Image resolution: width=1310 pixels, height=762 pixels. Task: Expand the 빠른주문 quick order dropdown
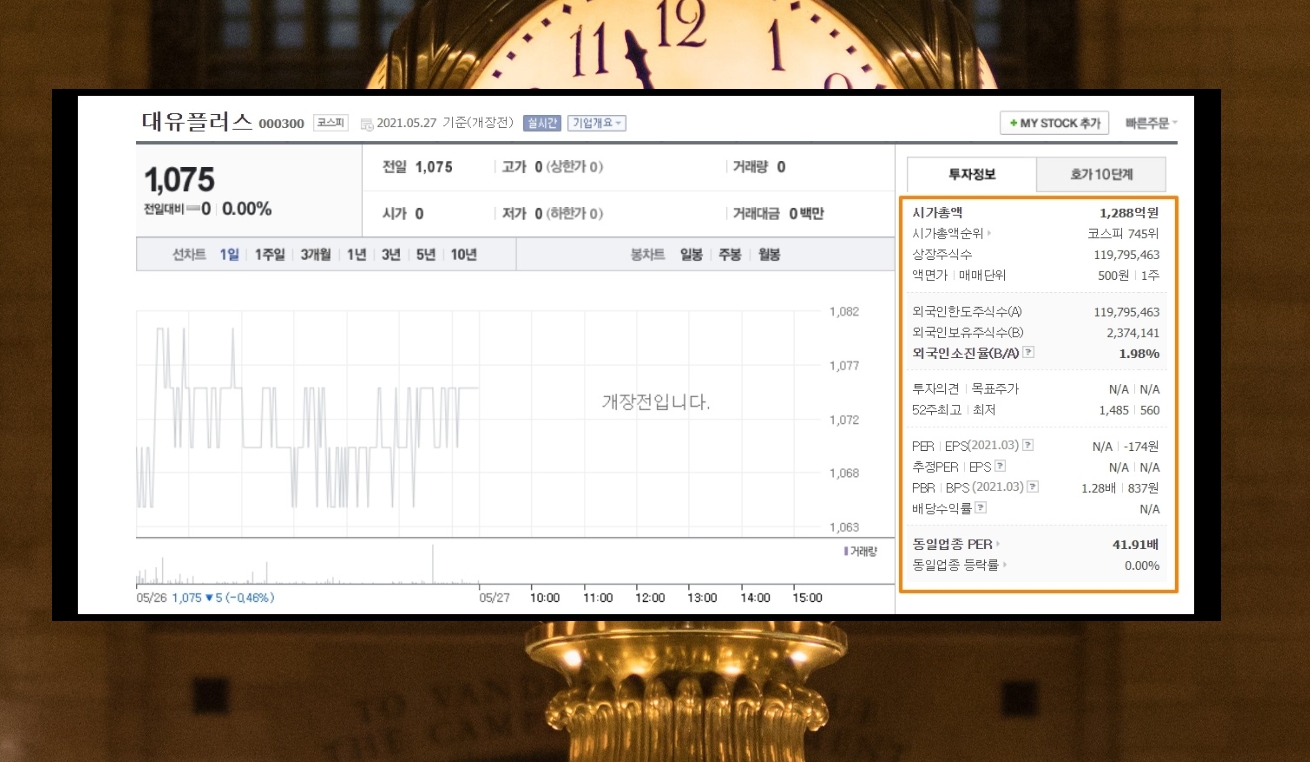tap(1151, 123)
